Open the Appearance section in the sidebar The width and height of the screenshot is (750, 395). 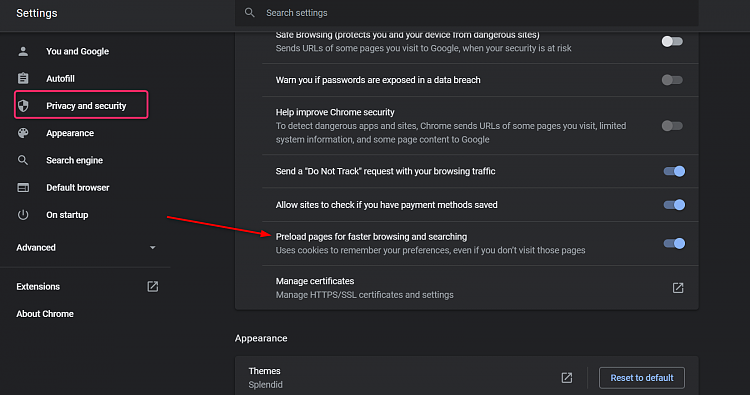coord(70,133)
